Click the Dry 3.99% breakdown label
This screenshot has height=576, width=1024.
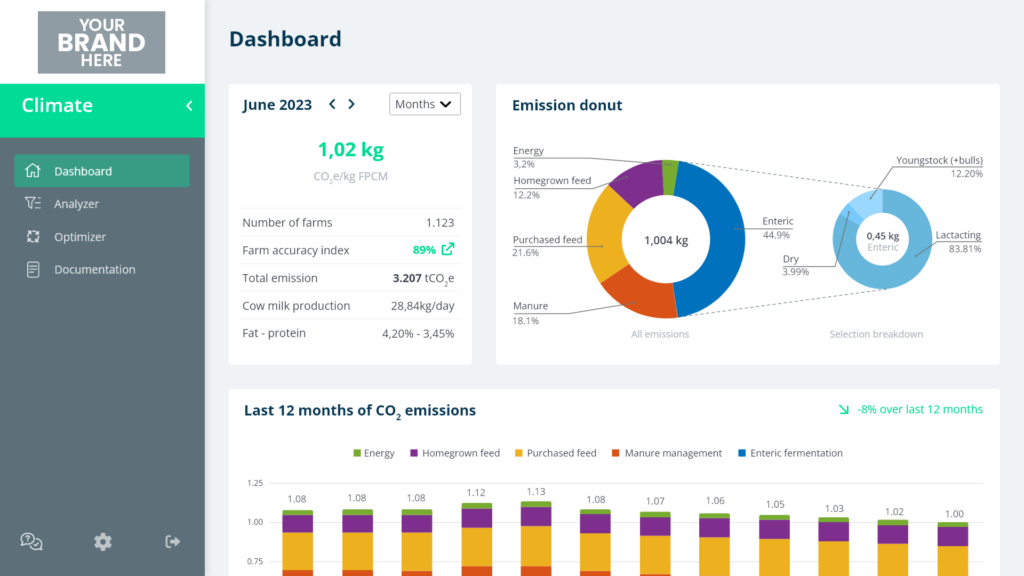[795, 265]
